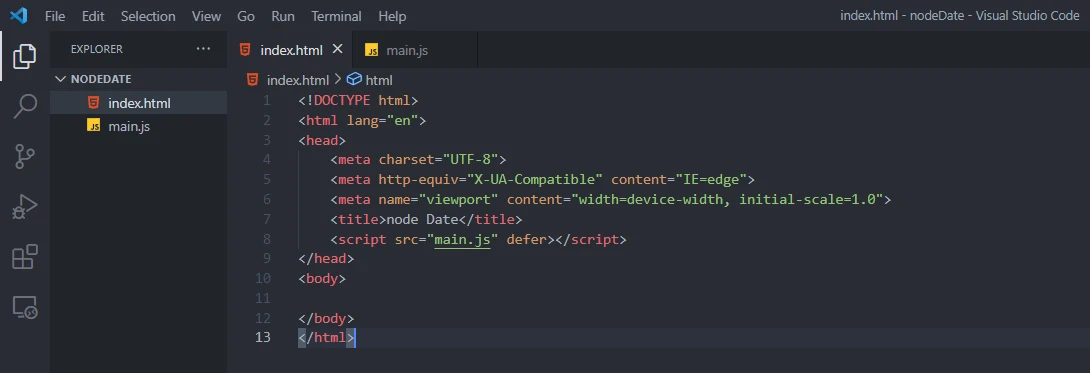Screen dimensions: 1090x373
Task: Select index.html in the Explorer tree
Action: tap(138, 103)
